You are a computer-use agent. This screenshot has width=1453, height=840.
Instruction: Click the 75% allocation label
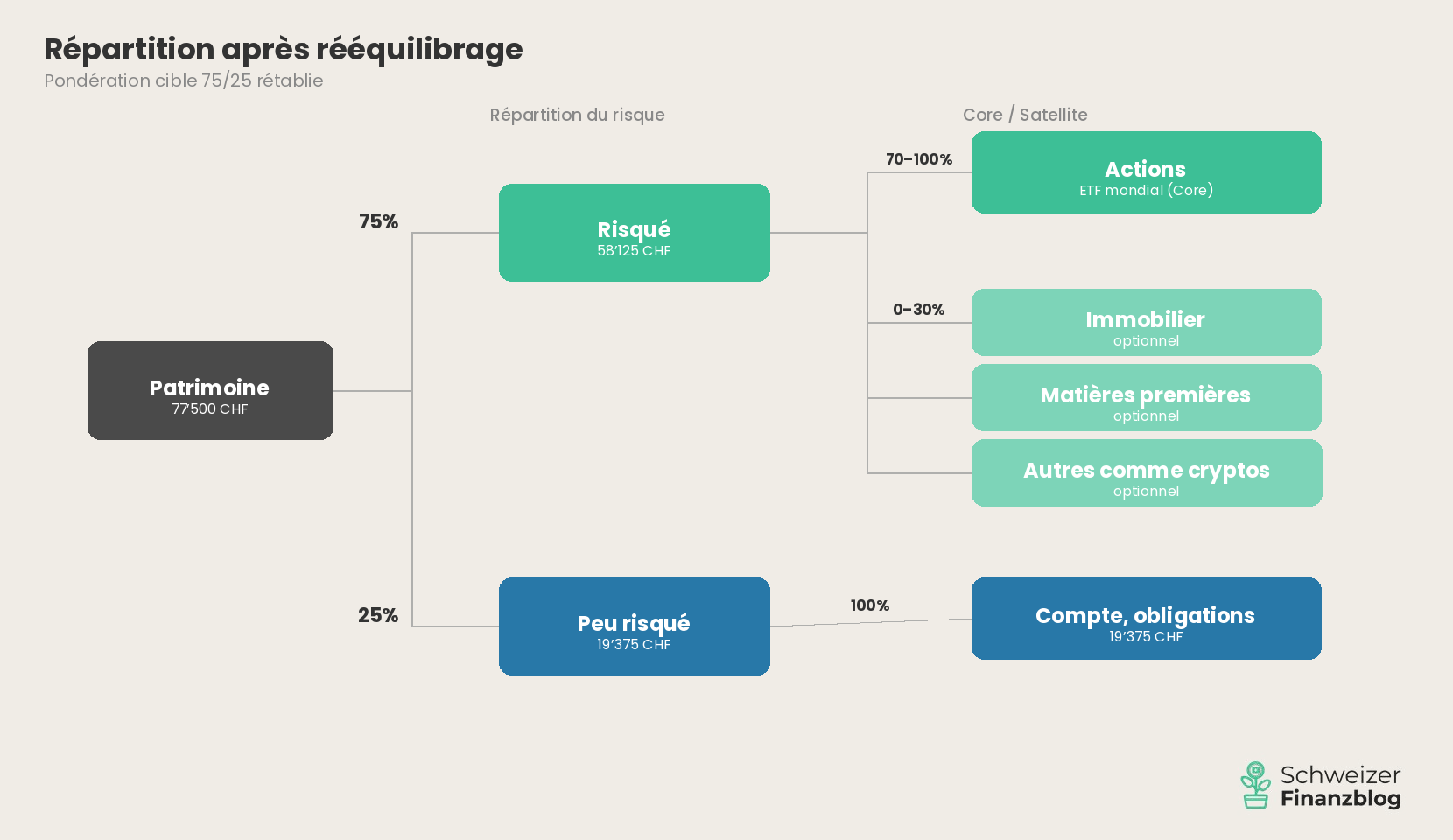point(378,222)
